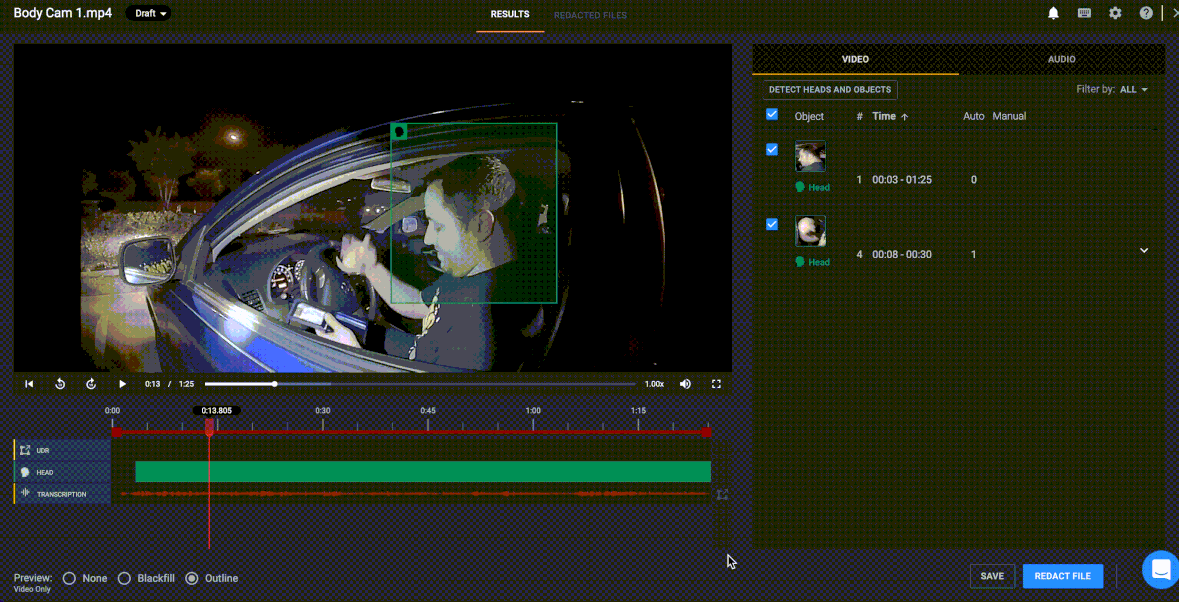Select the None preview option

69,578
